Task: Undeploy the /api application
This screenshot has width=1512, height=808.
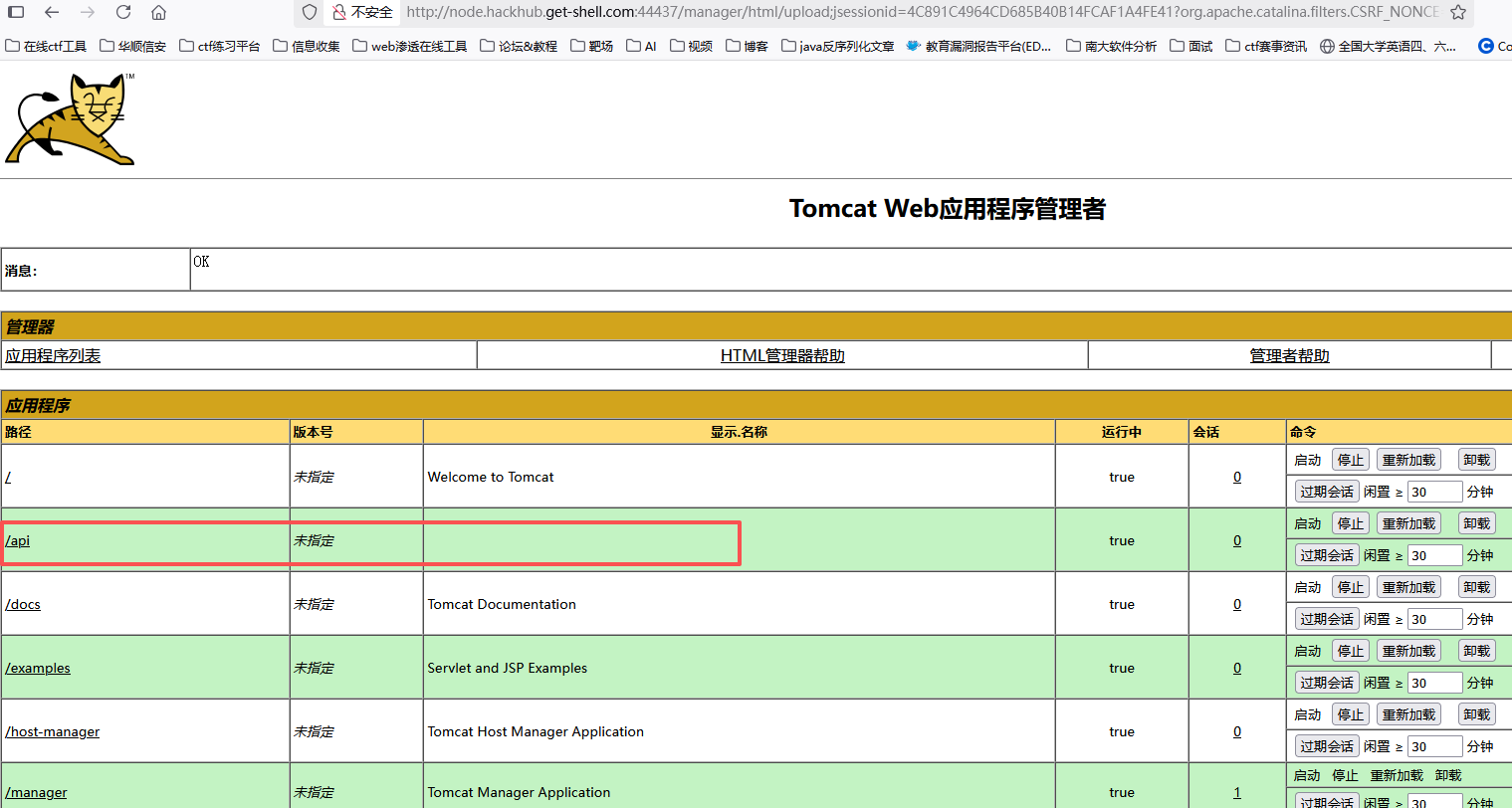Action: click(x=1477, y=523)
